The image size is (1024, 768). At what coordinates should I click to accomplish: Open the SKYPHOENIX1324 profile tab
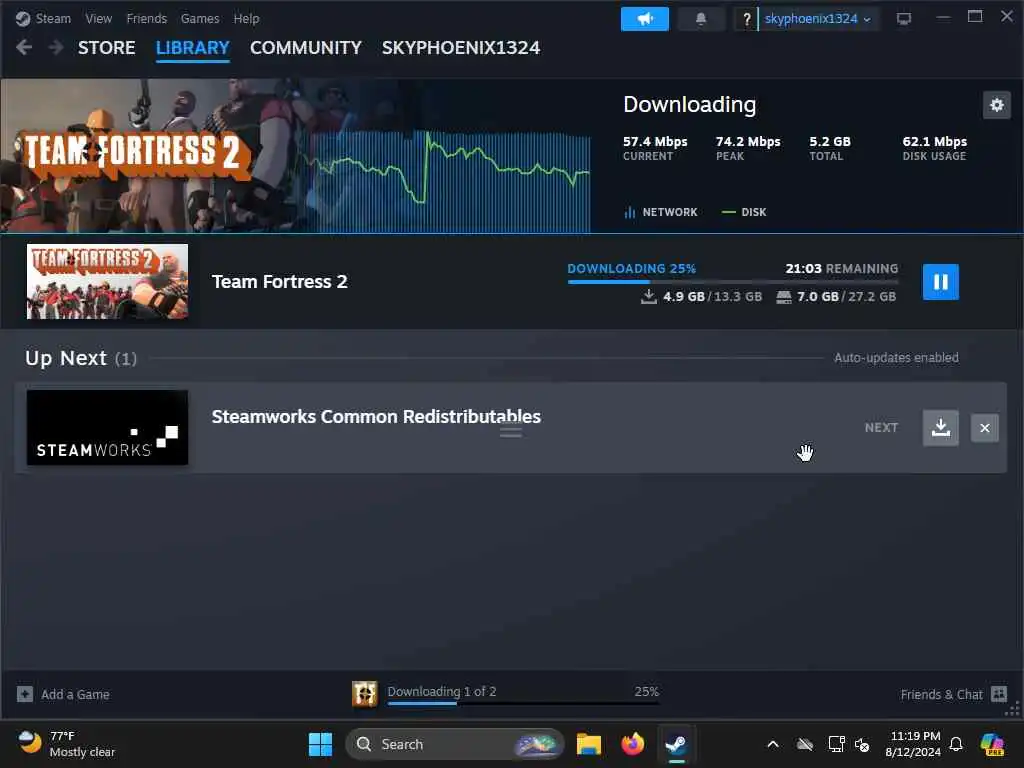461,48
